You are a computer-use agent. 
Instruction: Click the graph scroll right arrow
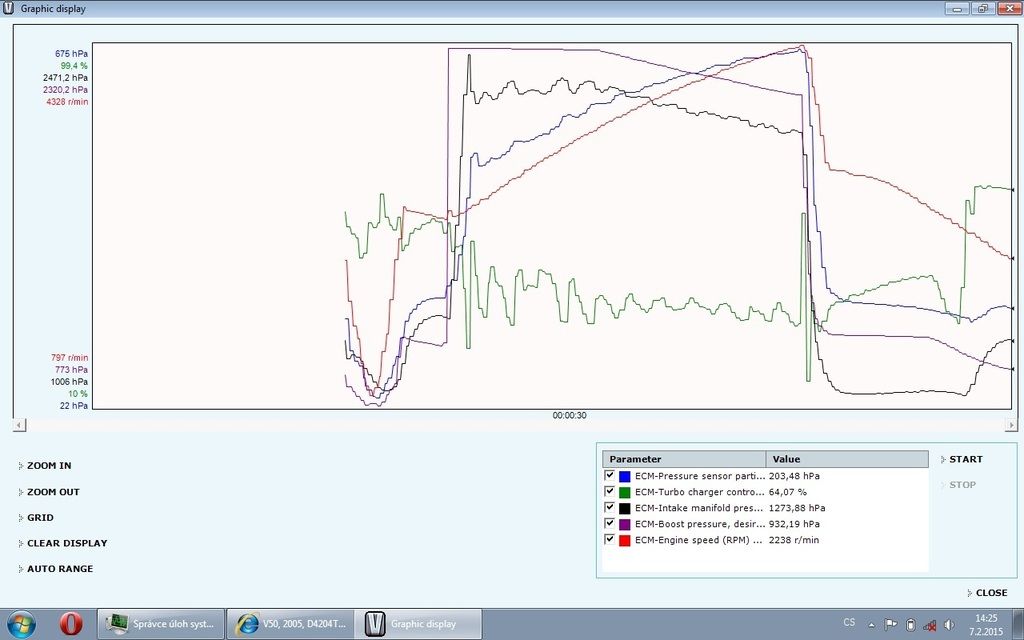pos(1012,425)
